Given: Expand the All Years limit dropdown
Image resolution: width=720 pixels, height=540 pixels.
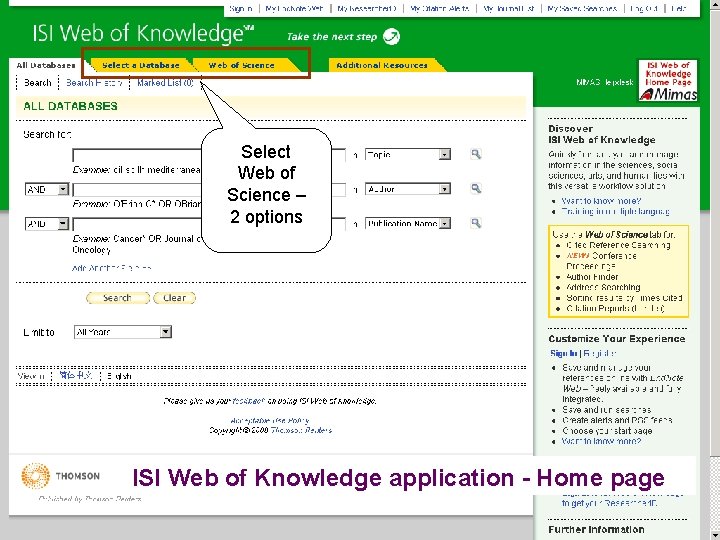Looking at the screenshot, I should [166, 332].
